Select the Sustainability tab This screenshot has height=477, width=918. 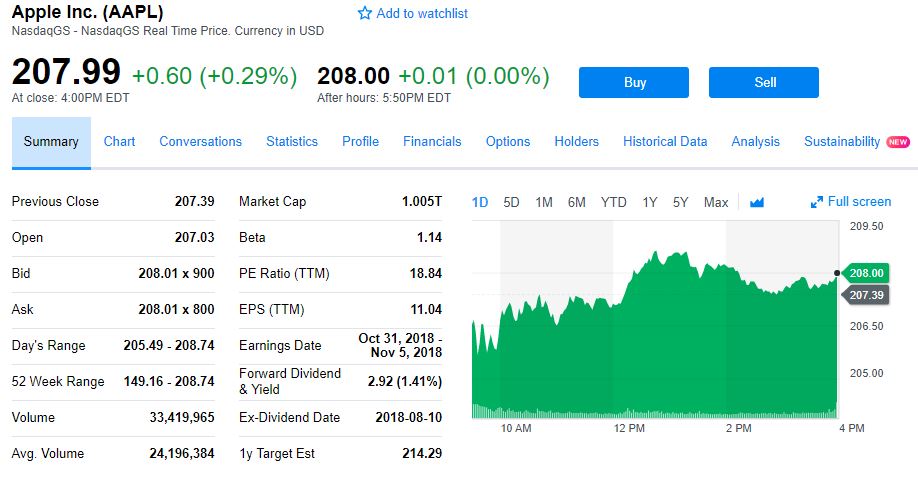[842, 142]
